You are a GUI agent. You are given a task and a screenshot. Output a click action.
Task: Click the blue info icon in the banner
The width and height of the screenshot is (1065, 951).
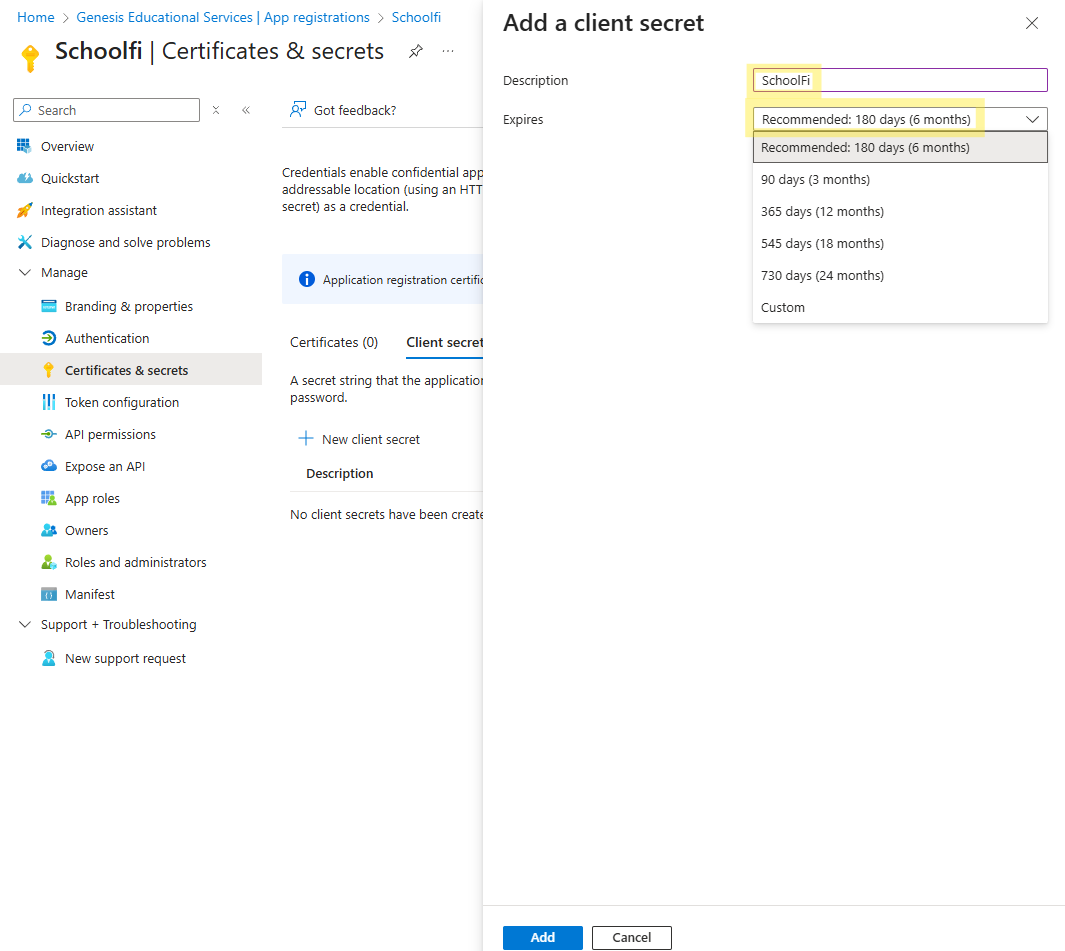(307, 279)
